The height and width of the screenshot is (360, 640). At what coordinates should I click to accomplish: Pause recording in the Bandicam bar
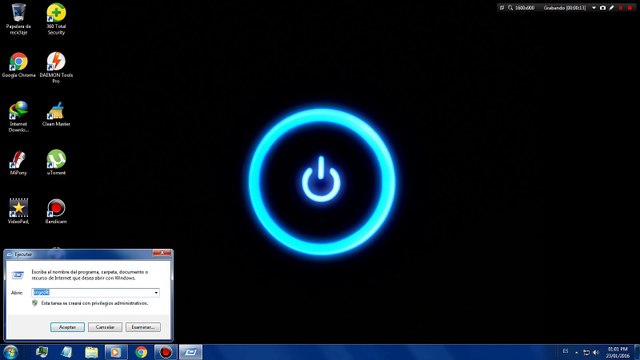click(x=621, y=8)
